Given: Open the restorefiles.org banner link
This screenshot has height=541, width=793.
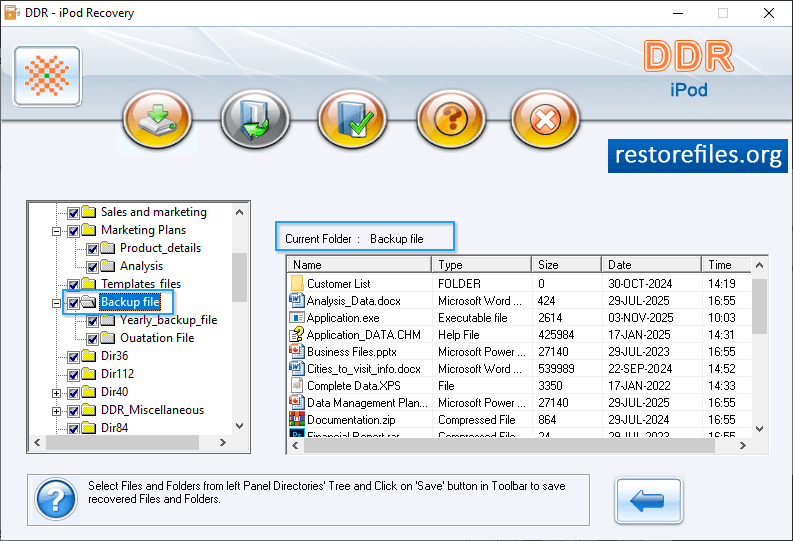Looking at the screenshot, I should (698, 156).
